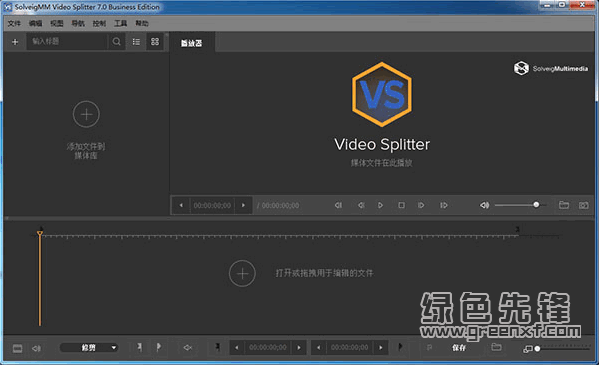Toggle the audio track speaker icon in bottom toolbar

point(36,348)
